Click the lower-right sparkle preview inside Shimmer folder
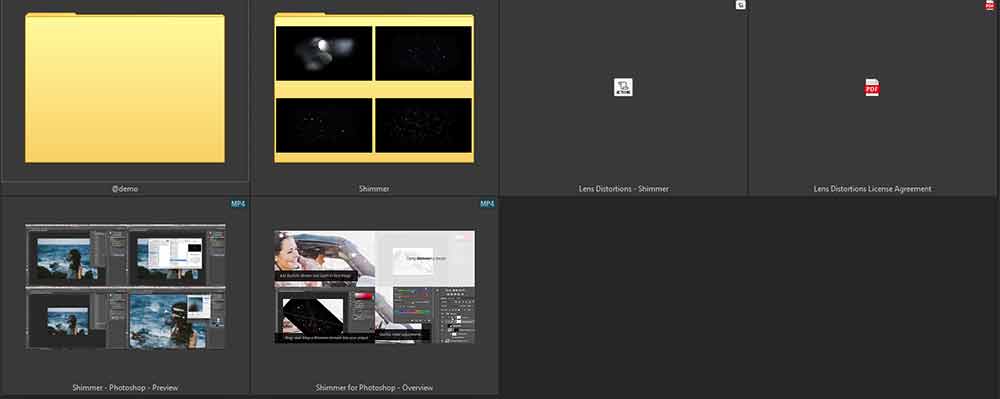The width and height of the screenshot is (1000, 399). 423,125
